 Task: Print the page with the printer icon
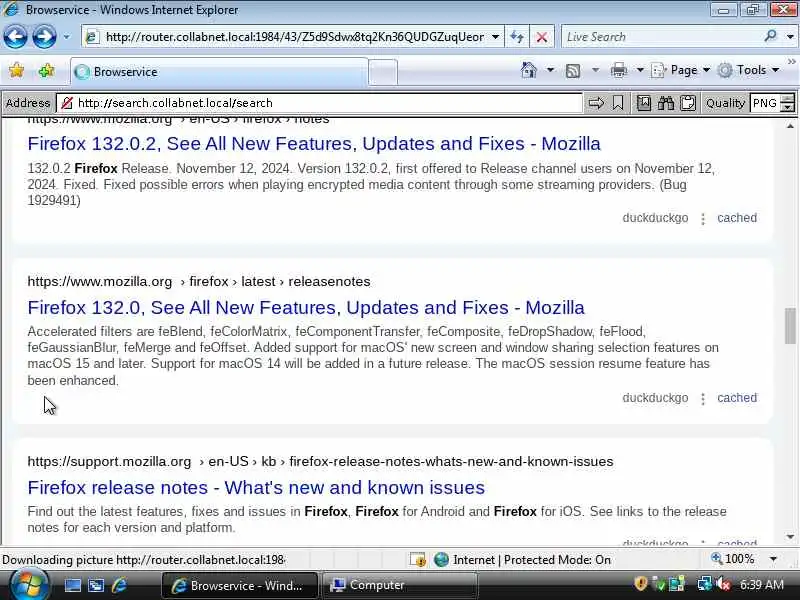(x=619, y=70)
